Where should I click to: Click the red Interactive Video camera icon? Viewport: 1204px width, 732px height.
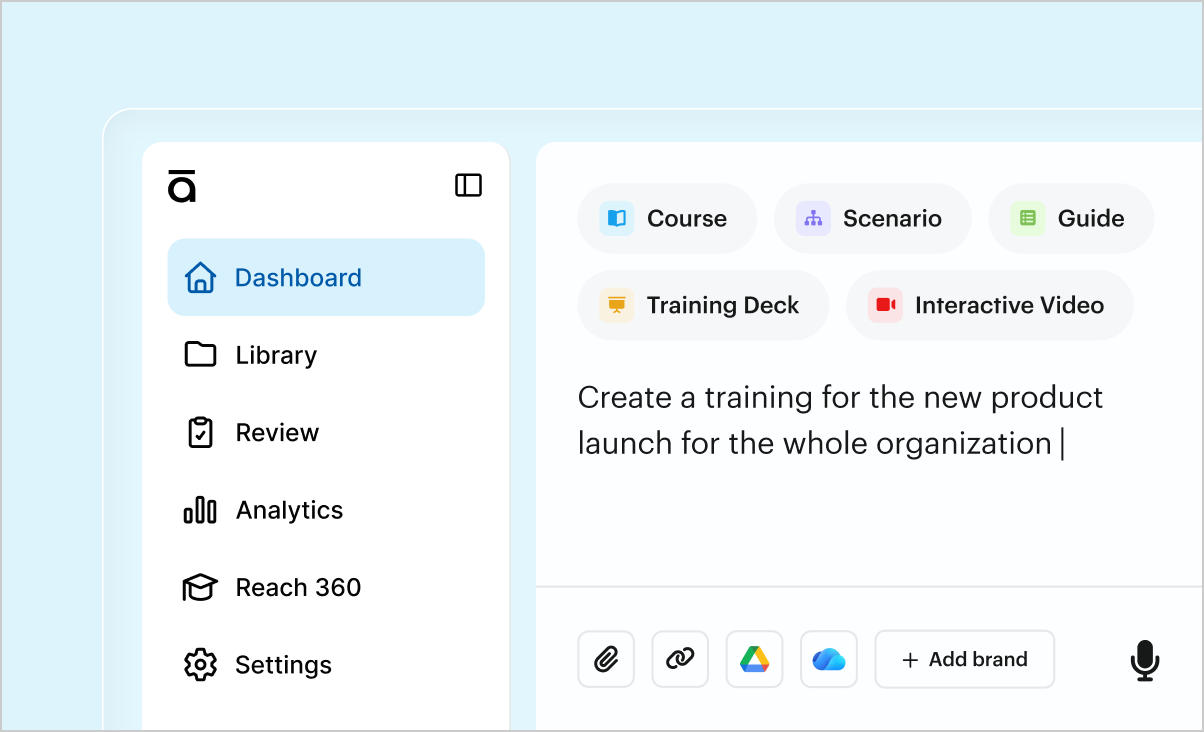coord(885,305)
